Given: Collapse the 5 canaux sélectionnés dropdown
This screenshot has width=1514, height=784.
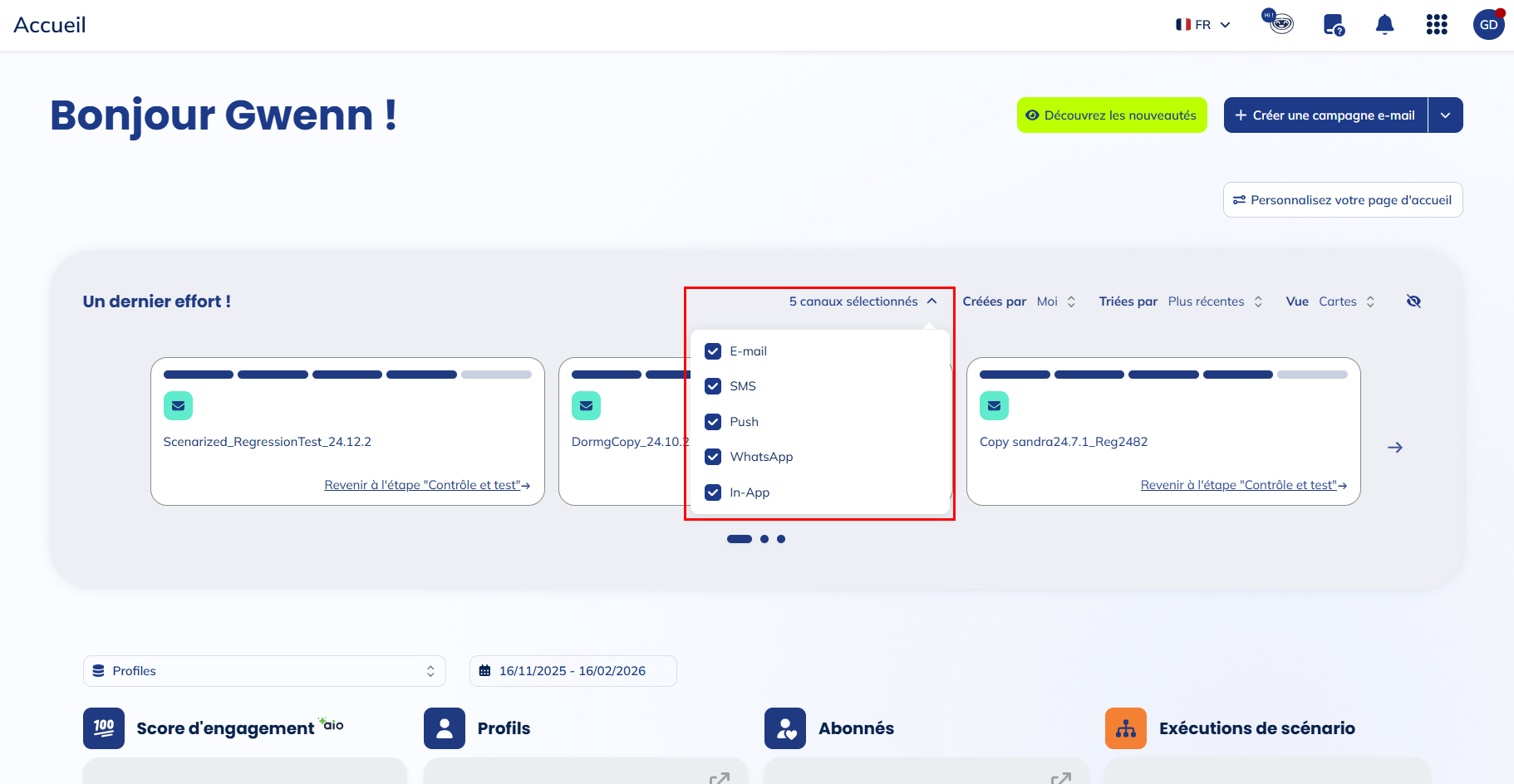Looking at the screenshot, I should pyautogui.click(x=863, y=301).
